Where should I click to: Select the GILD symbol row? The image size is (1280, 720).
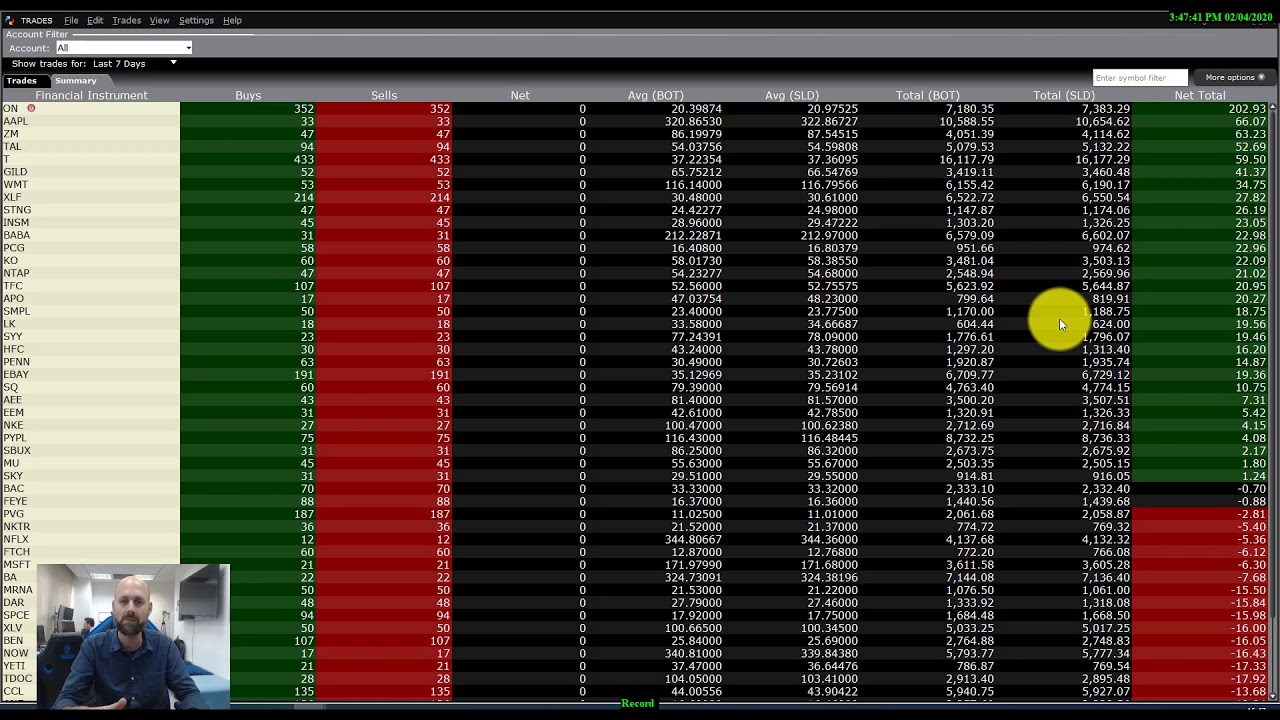[x=15, y=172]
